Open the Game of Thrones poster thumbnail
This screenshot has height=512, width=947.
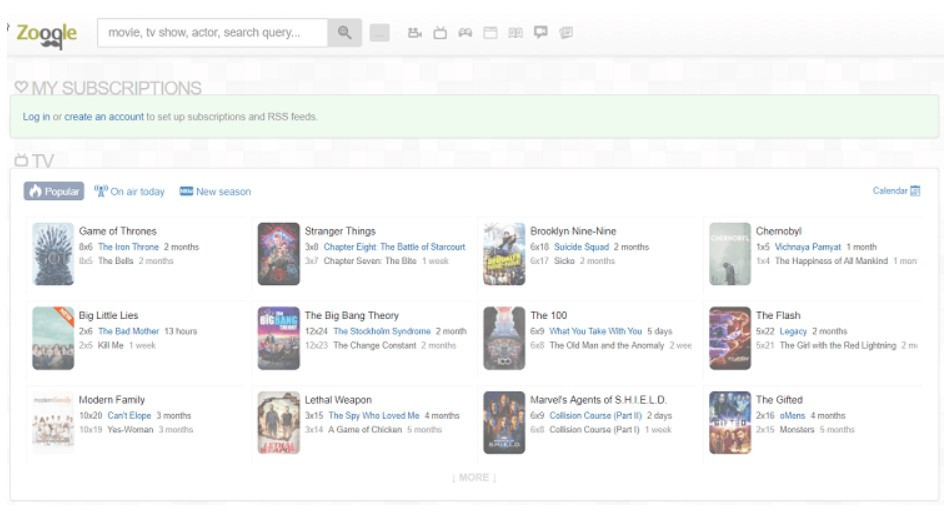tap(53, 254)
